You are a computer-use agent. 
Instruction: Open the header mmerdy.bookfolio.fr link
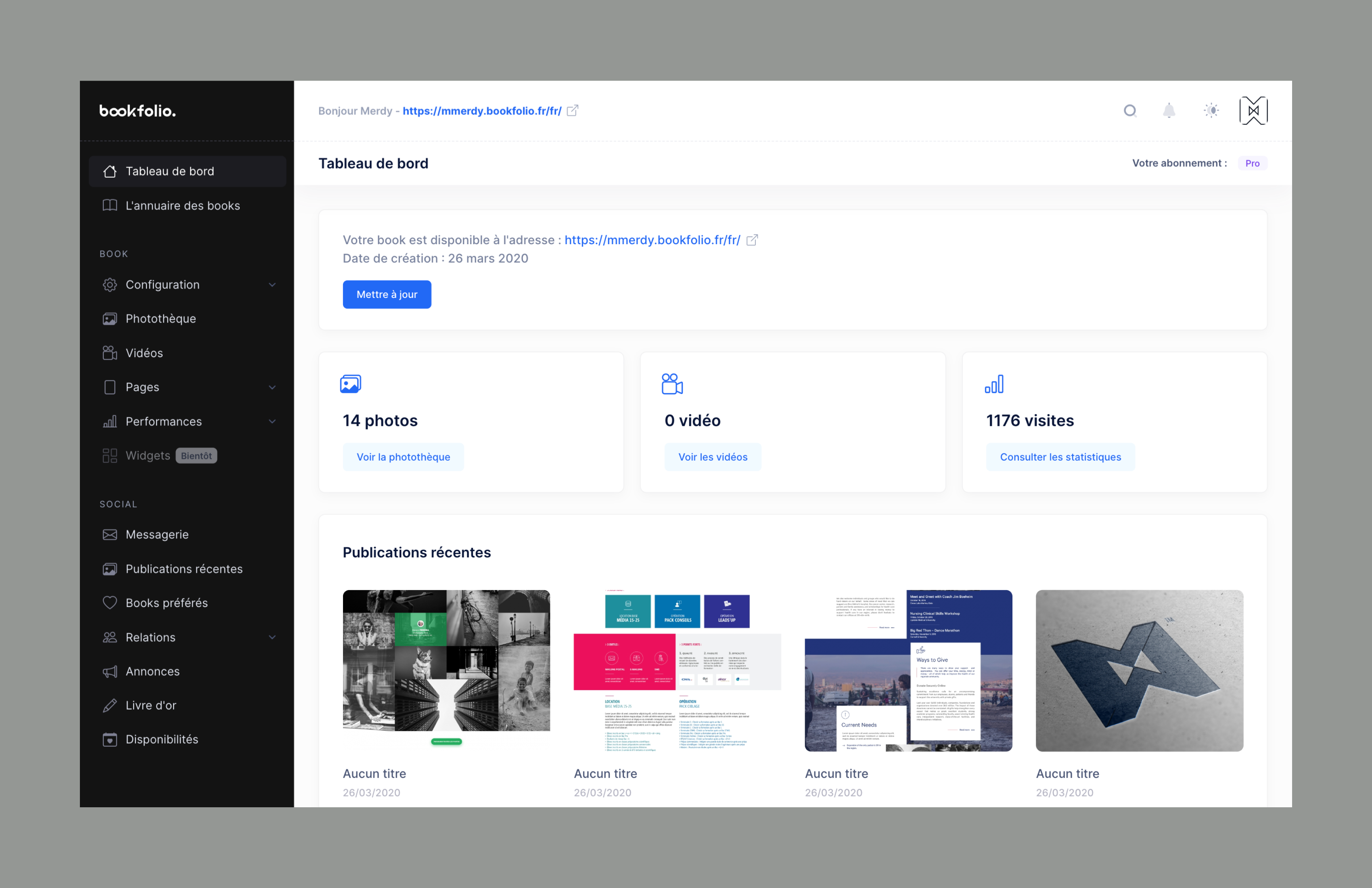click(x=482, y=111)
